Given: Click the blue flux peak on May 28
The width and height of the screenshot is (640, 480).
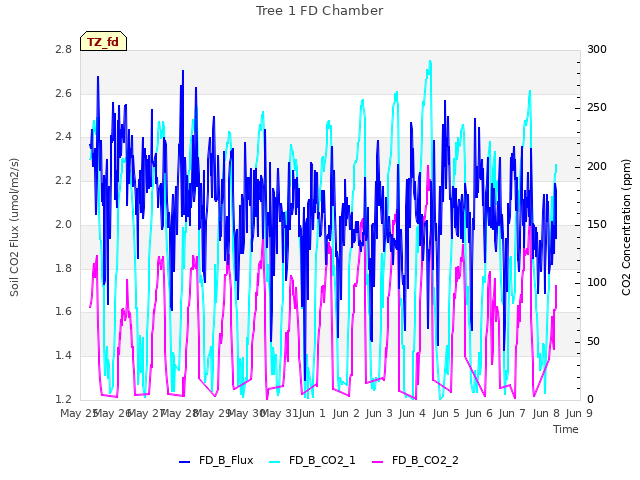Looking at the screenshot, I should tap(183, 72).
